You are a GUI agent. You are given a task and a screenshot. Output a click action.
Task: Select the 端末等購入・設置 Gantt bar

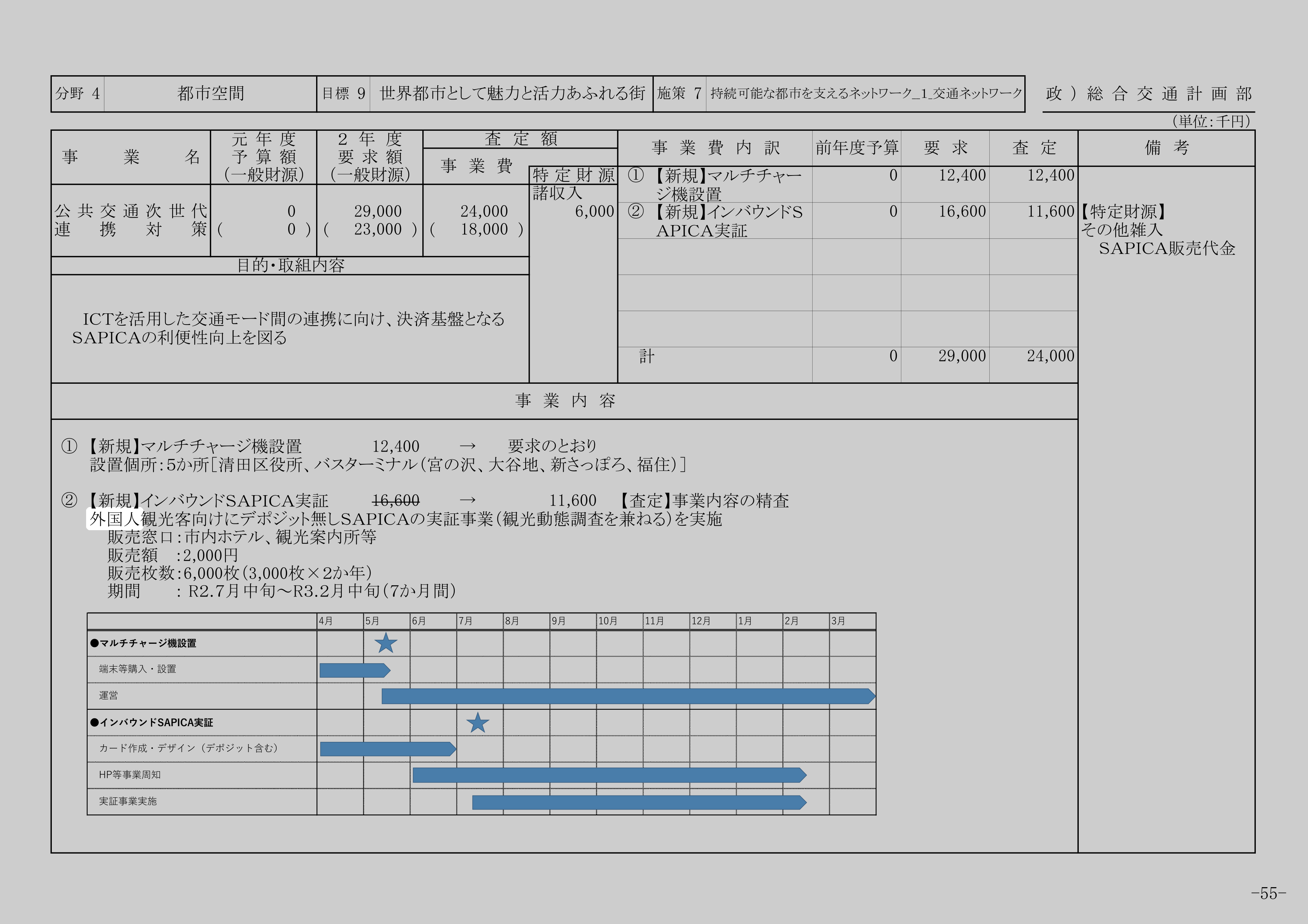355,670
